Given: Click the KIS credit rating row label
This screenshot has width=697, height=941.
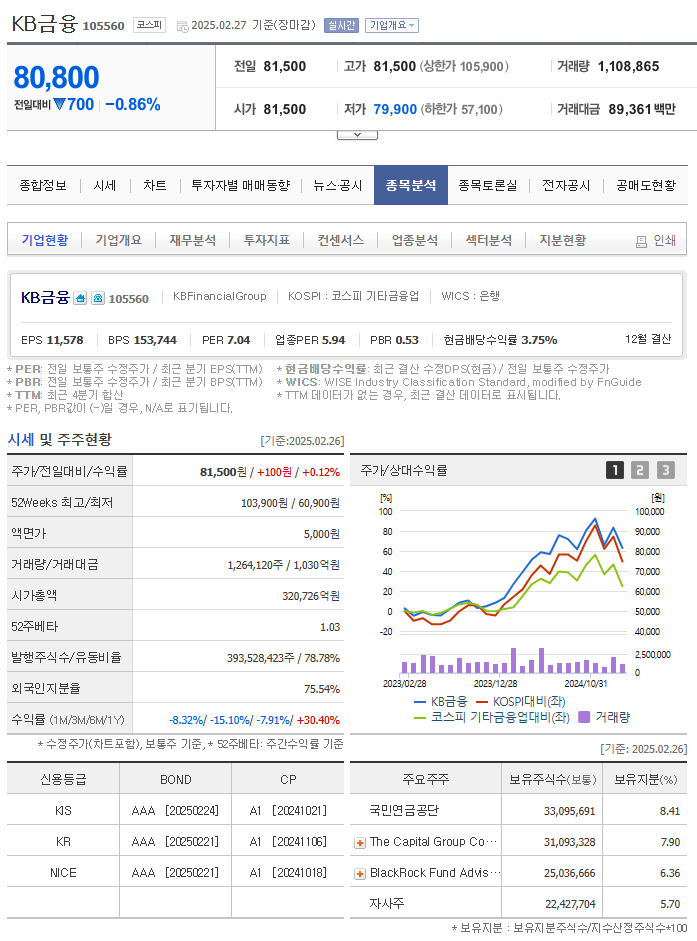Looking at the screenshot, I should coord(63,811).
